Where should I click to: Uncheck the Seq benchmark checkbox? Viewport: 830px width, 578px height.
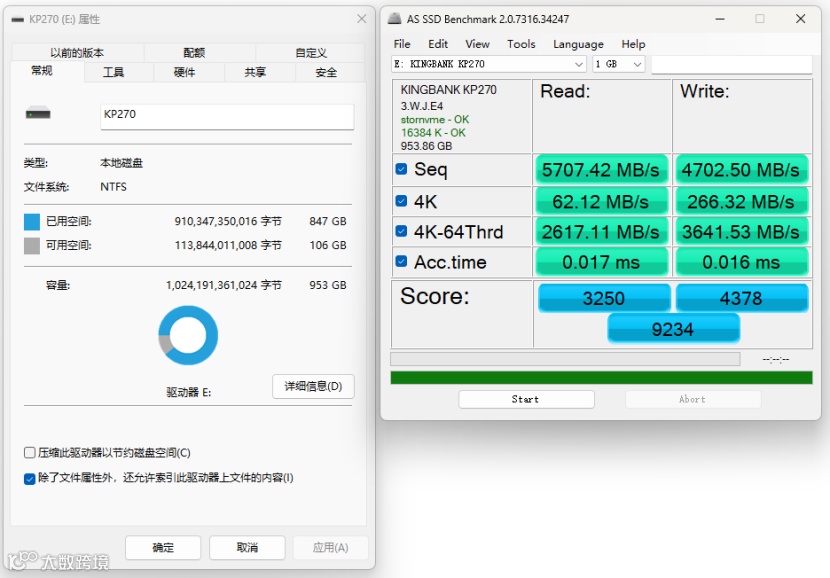click(401, 169)
